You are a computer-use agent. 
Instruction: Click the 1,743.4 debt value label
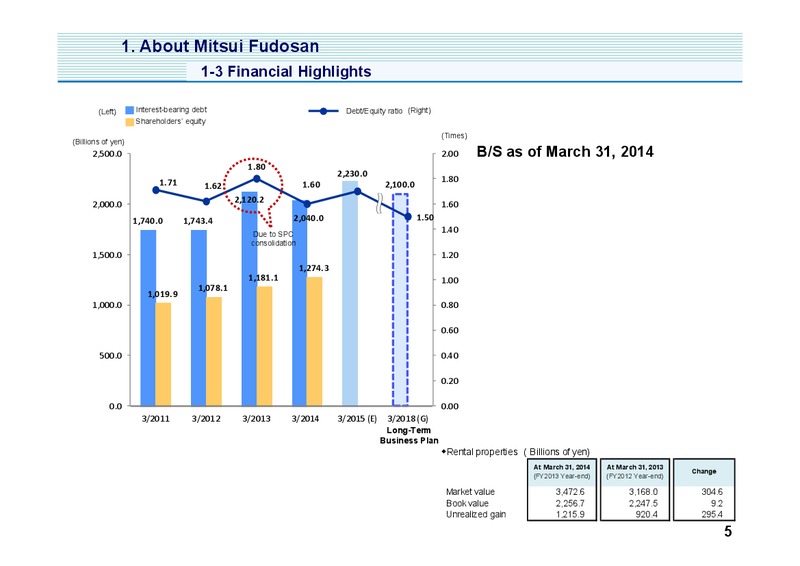[x=198, y=221]
